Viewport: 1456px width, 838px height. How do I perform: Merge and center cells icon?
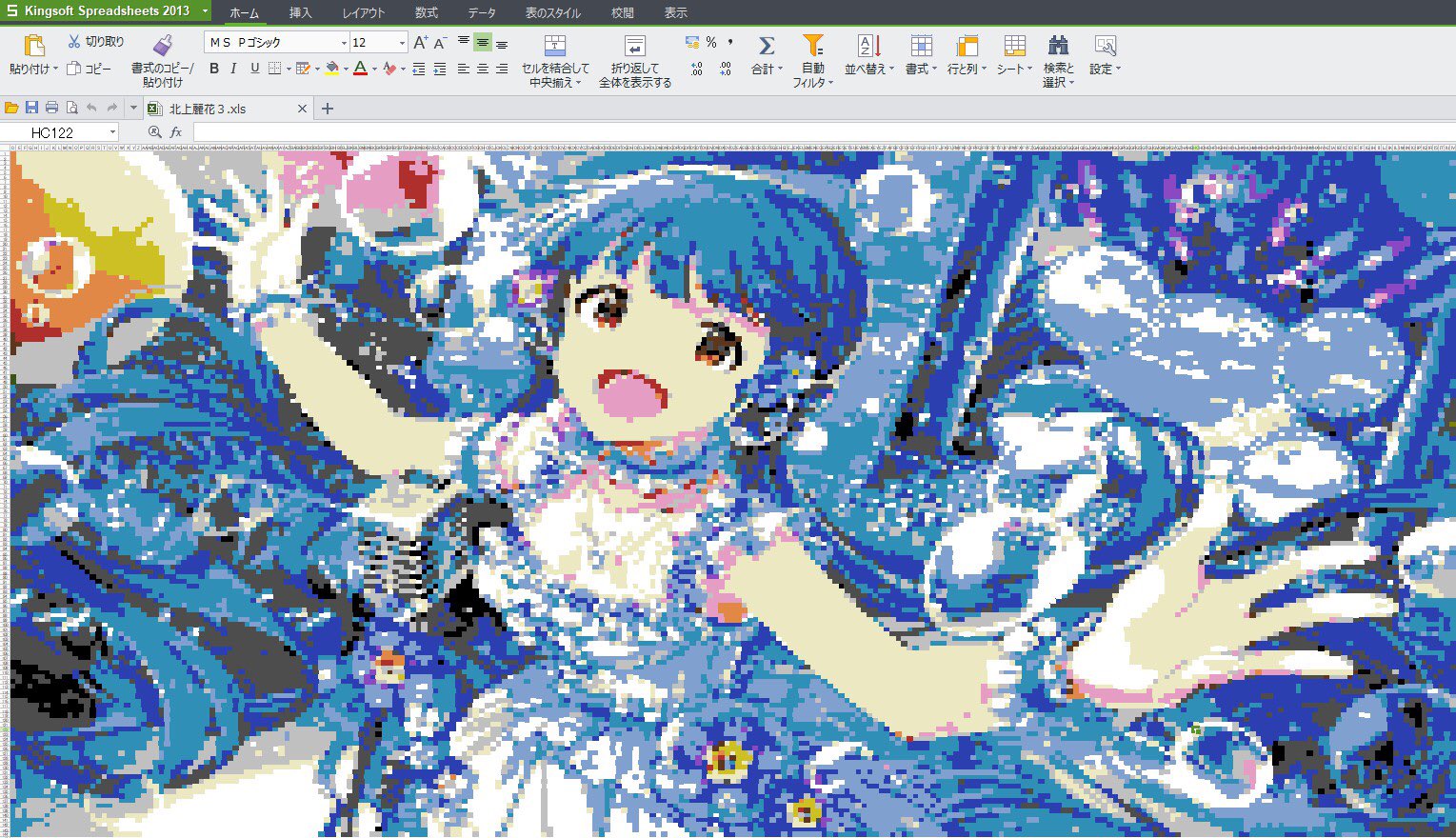(554, 46)
